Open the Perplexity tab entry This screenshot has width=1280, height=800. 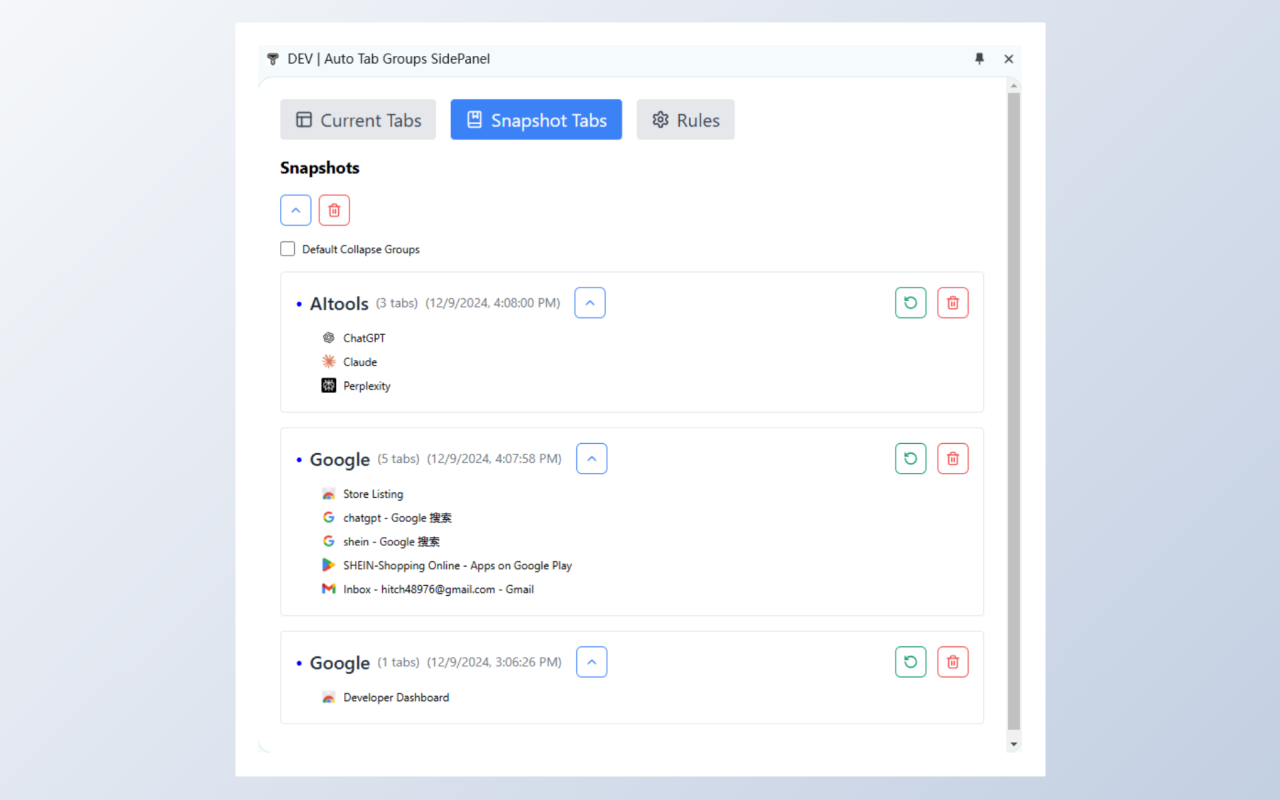[366, 386]
